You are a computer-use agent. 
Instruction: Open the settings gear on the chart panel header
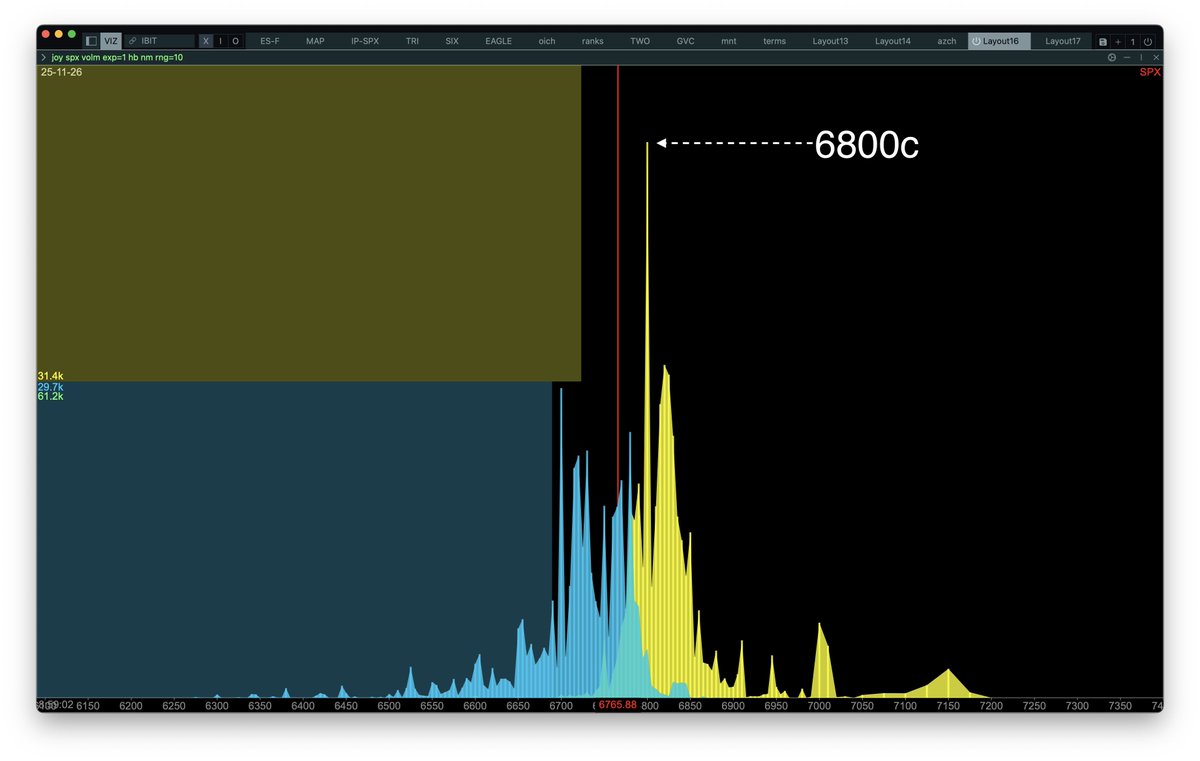[1112, 57]
